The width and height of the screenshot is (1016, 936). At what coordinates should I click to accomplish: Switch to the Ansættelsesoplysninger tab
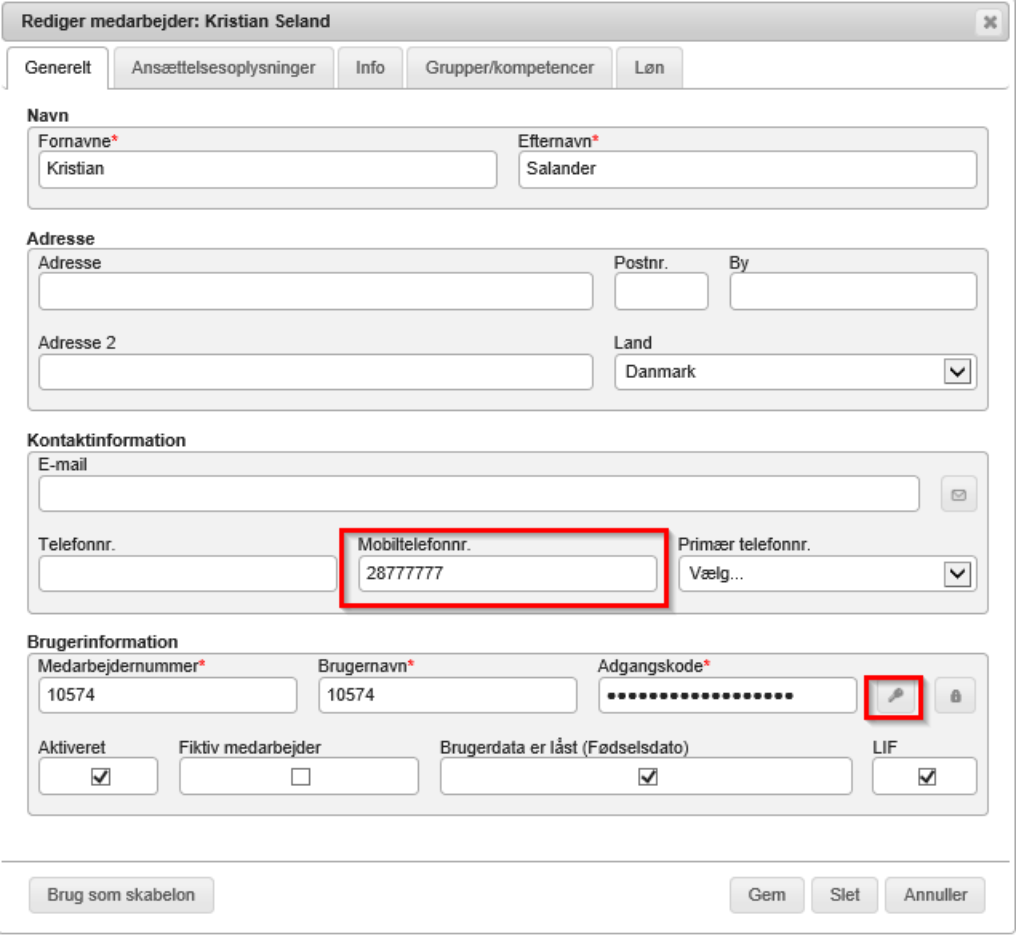tap(223, 68)
